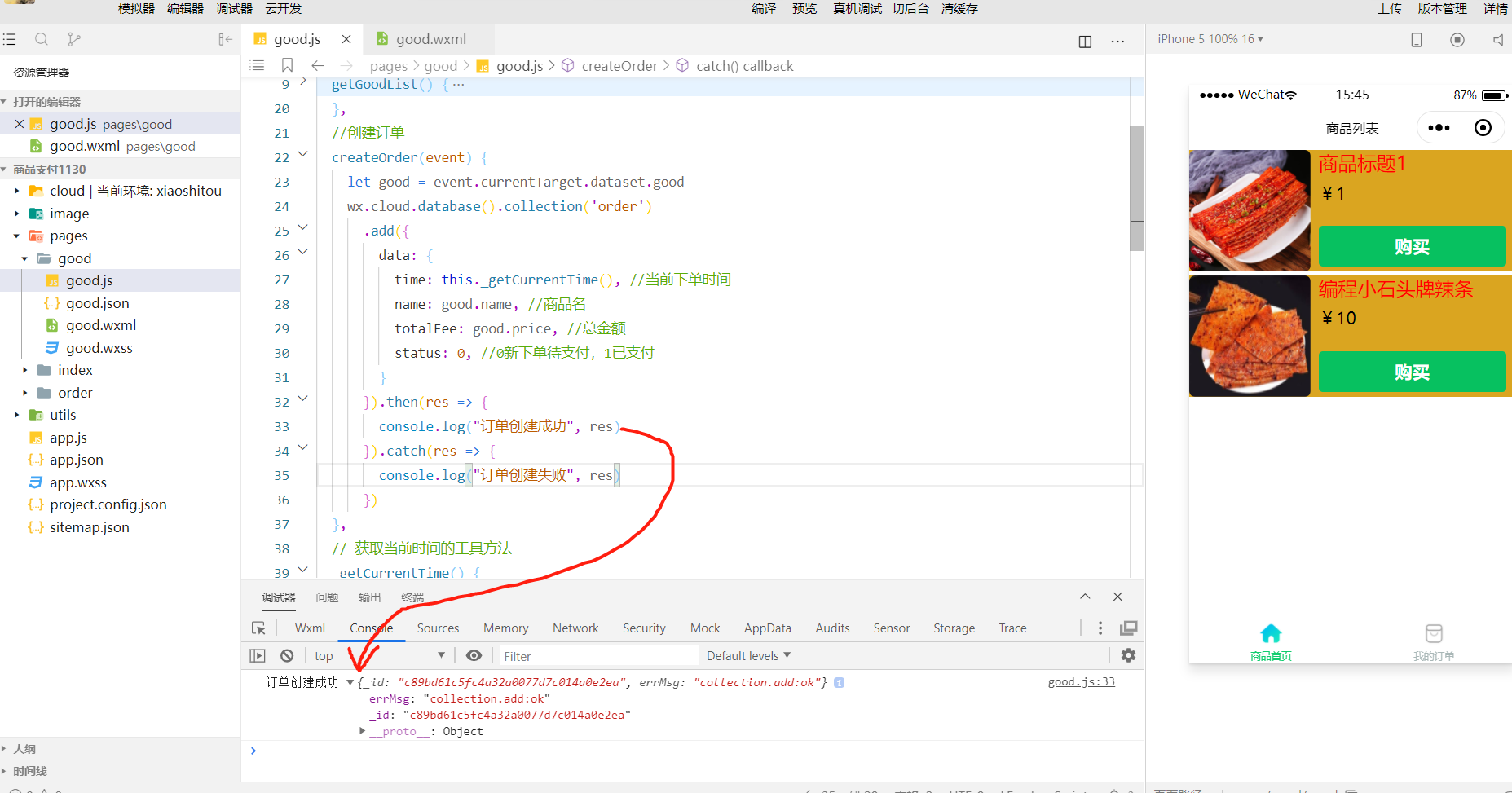This screenshot has height=793, width=1512.
Task: Close the debugger panel
Action: (x=1117, y=597)
